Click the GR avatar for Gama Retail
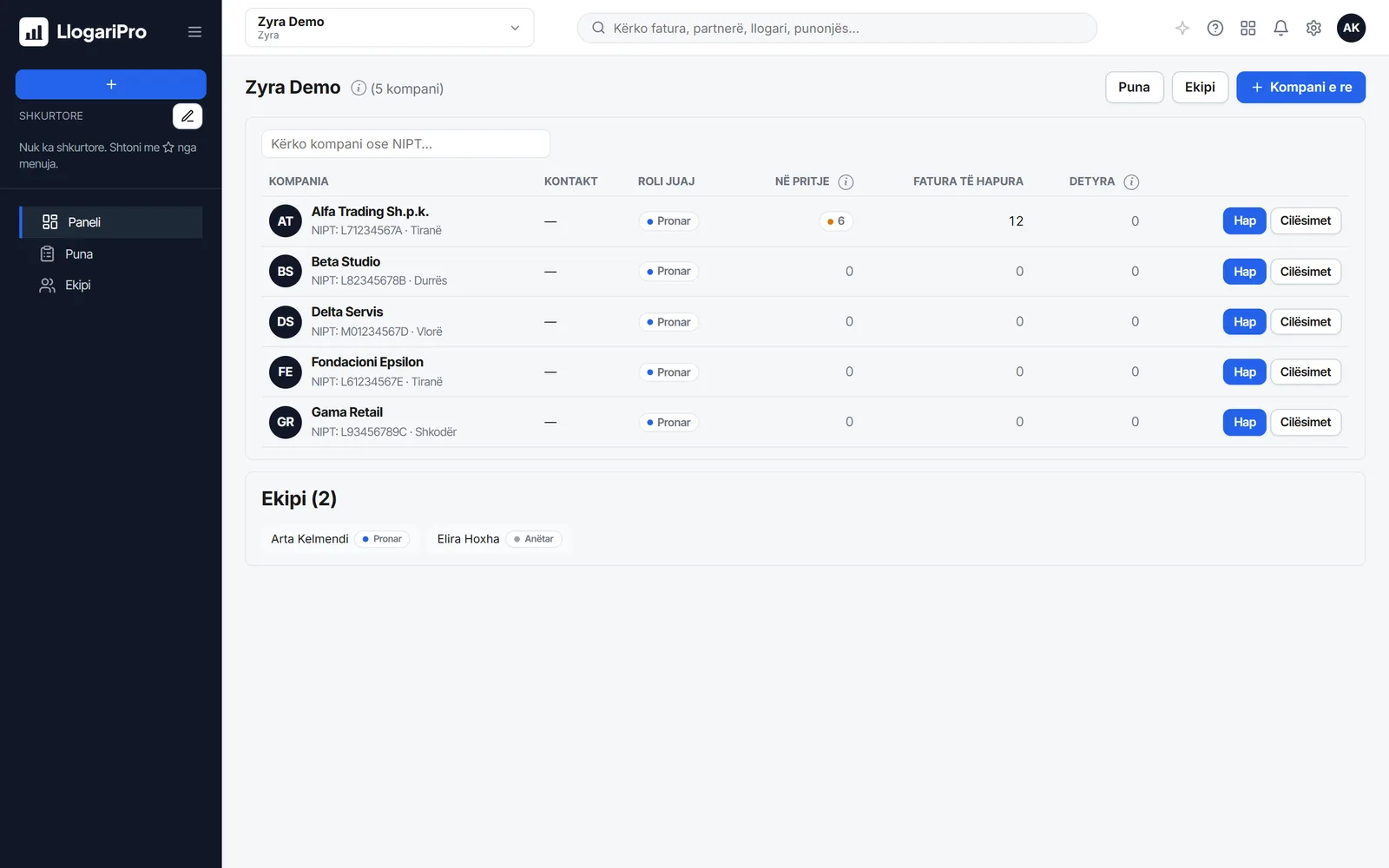Image resolution: width=1389 pixels, height=868 pixels. click(285, 423)
